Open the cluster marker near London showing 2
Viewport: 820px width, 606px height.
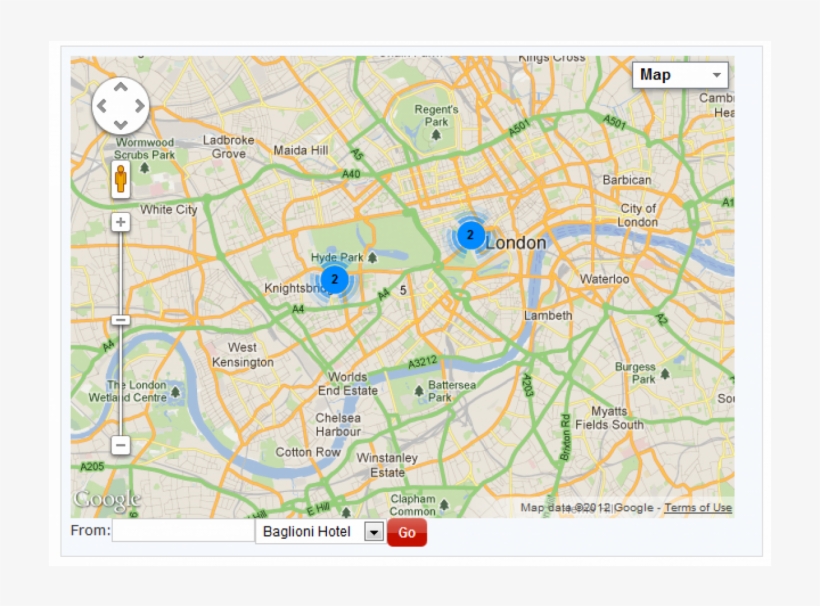[469, 235]
